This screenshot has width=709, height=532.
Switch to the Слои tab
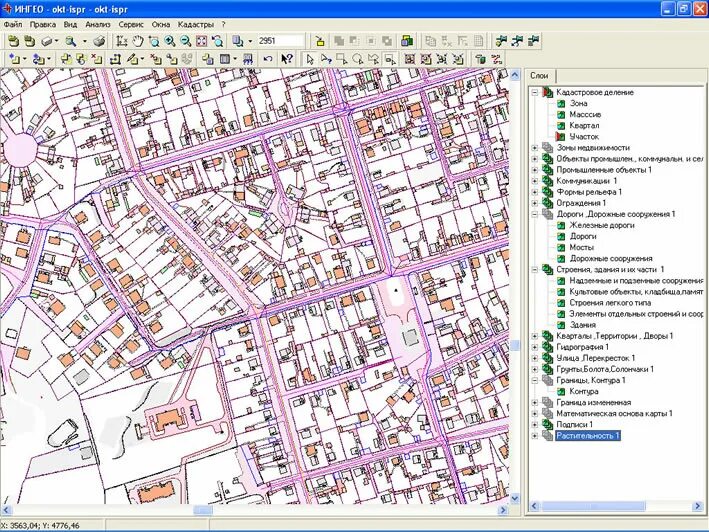pos(539,75)
